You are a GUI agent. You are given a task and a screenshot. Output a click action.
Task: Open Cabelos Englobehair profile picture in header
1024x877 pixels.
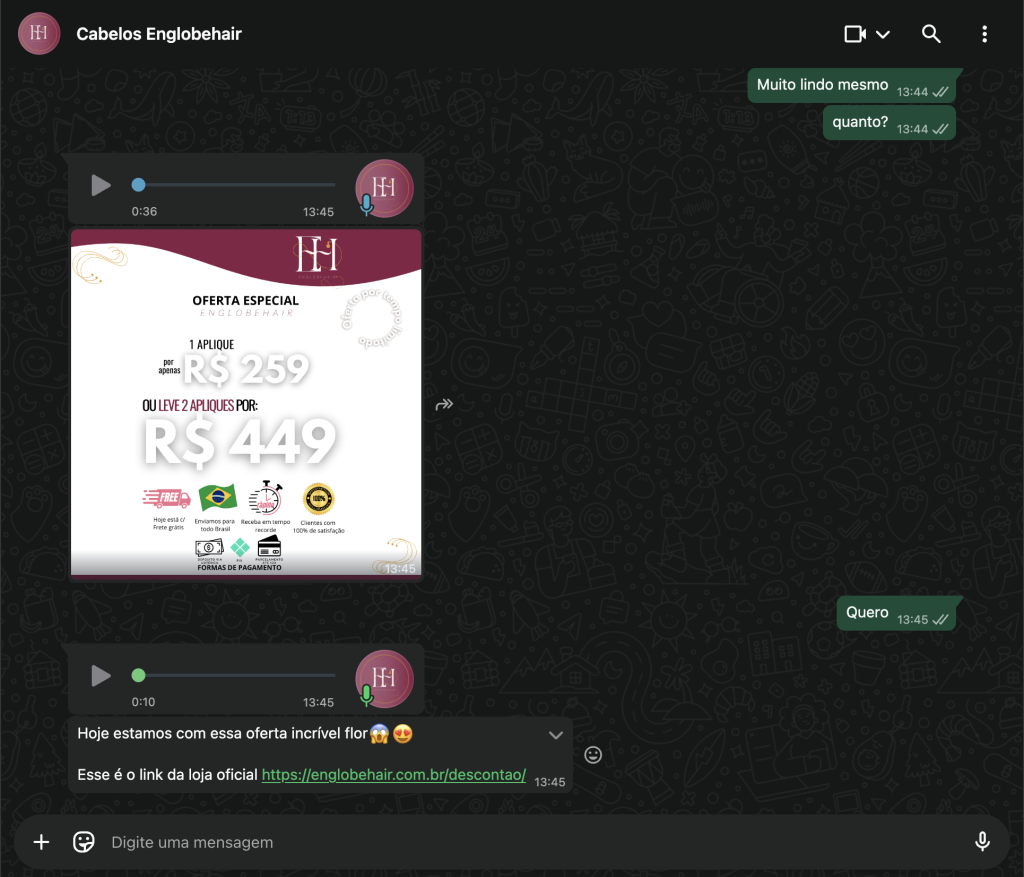(x=39, y=34)
